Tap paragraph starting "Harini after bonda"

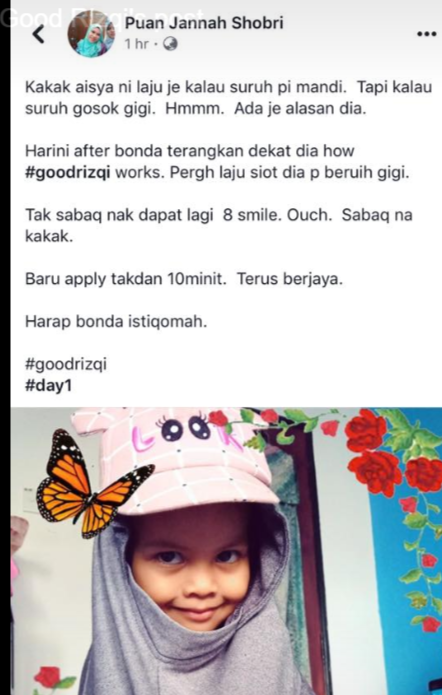pyautogui.click(x=216, y=162)
